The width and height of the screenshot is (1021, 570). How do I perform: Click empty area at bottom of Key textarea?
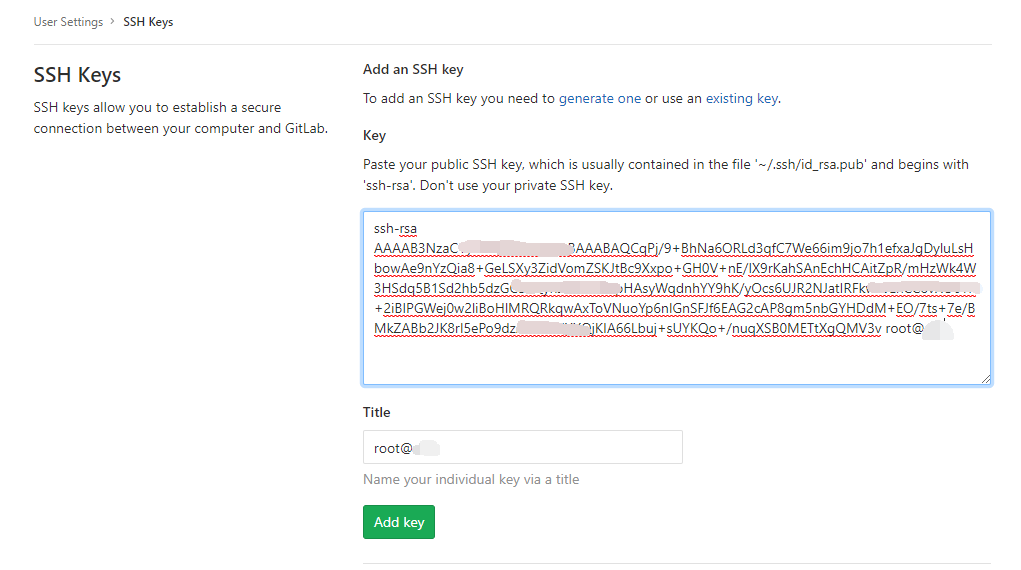[676, 363]
